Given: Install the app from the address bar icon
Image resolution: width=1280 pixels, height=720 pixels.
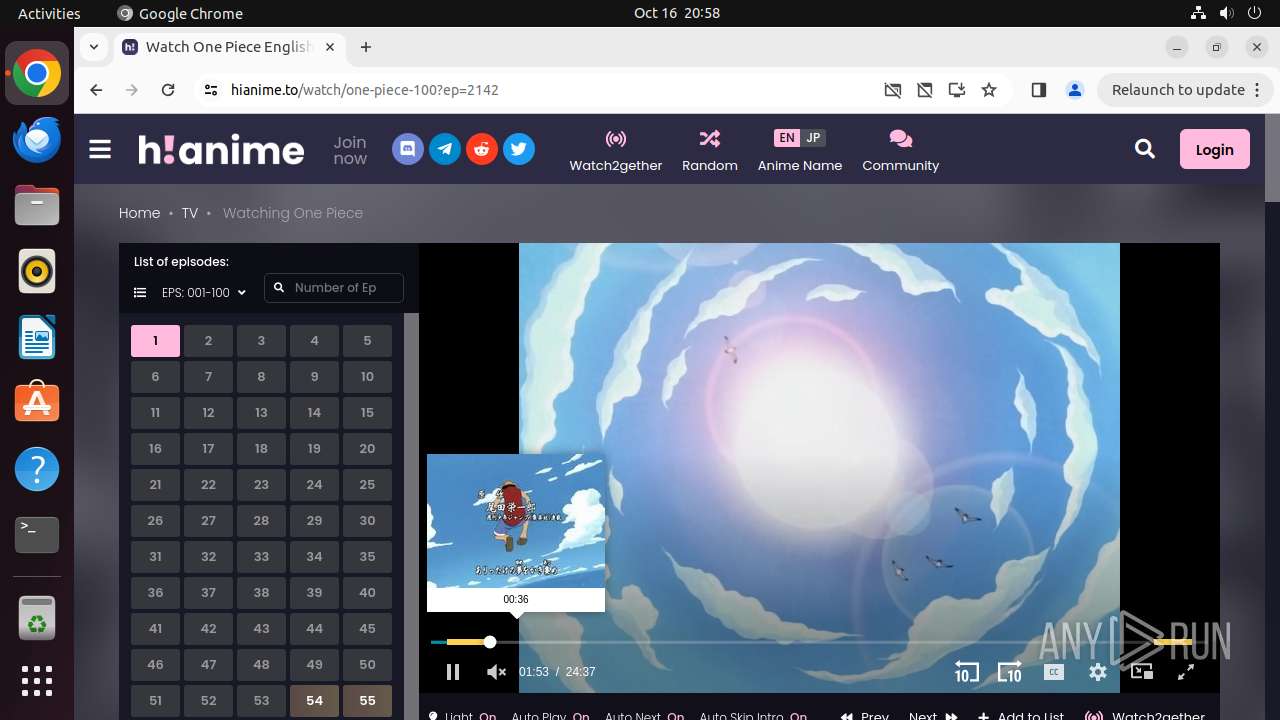Looking at the screenshot, I should (957, 90).
